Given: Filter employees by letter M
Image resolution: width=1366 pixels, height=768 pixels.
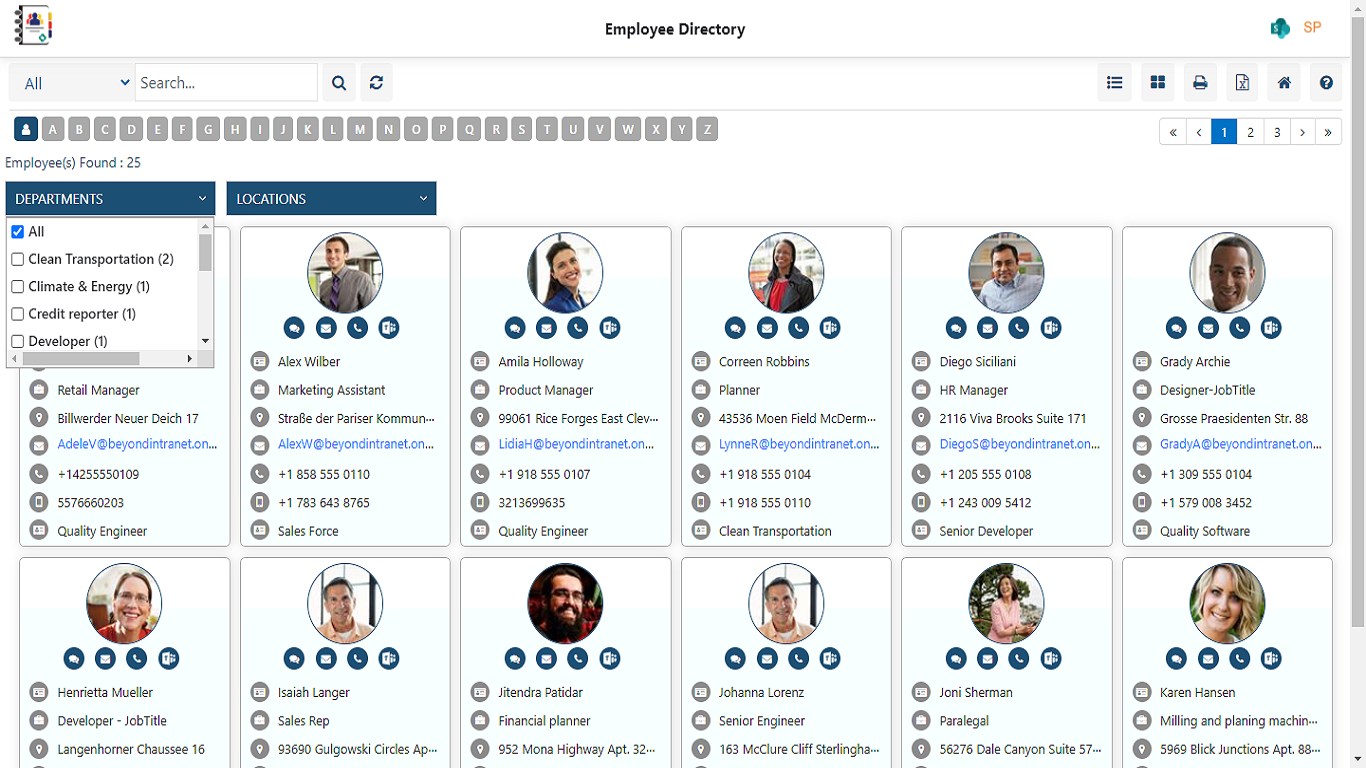Looking at the screenshot, I should (x=360, y=129).
